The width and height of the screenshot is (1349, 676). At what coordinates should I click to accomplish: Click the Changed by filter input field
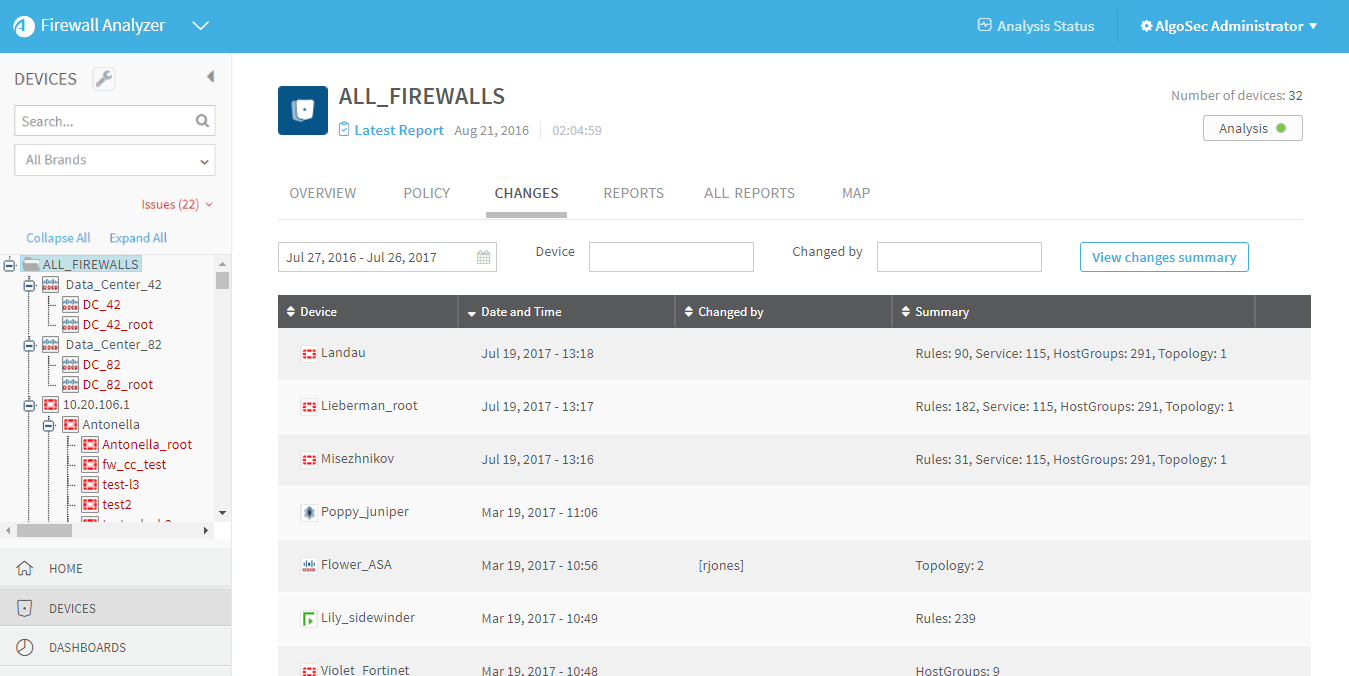tap(959, 257)
